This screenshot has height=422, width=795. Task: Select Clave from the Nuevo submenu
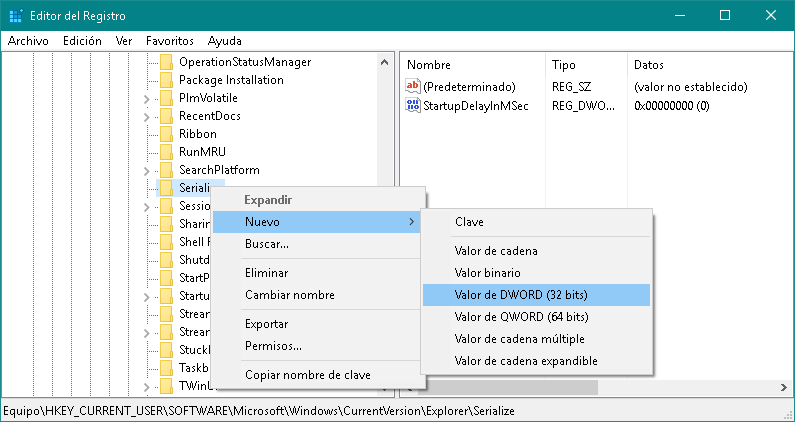(x=469, y=222)
